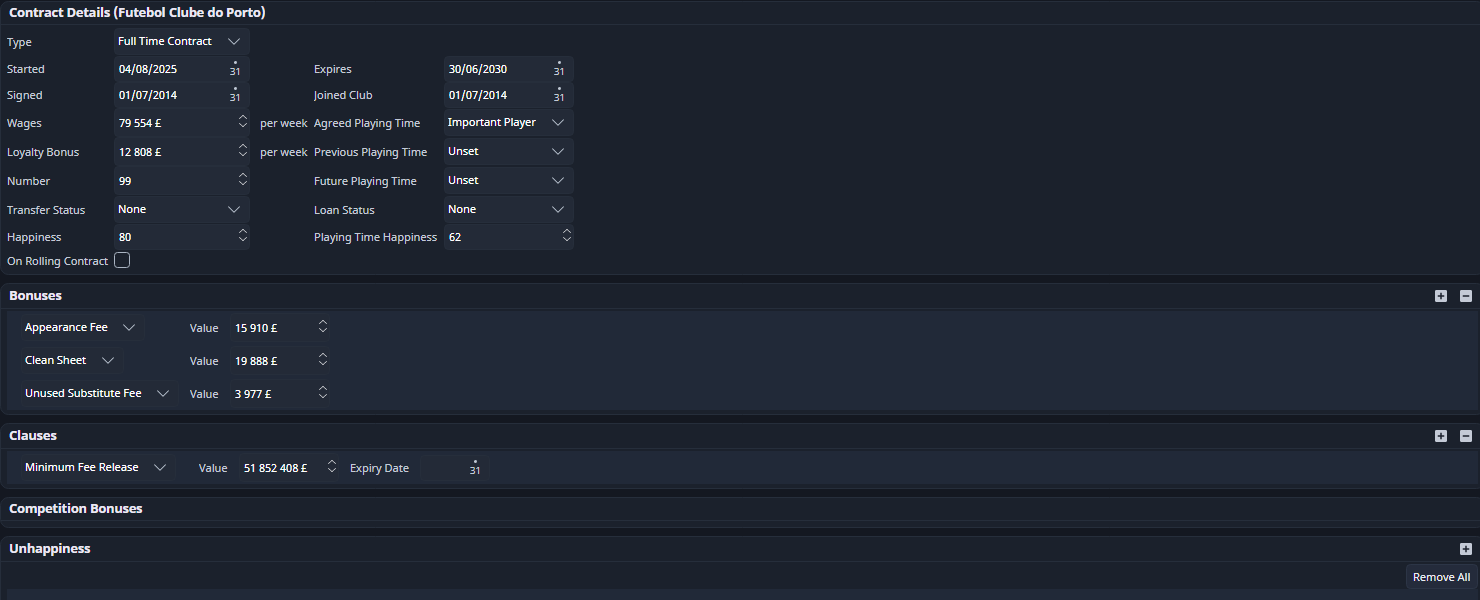Add a new clause with plus icon
Image resolution: width=1480 pixels, height=600 pixels.
(1441, 436)
